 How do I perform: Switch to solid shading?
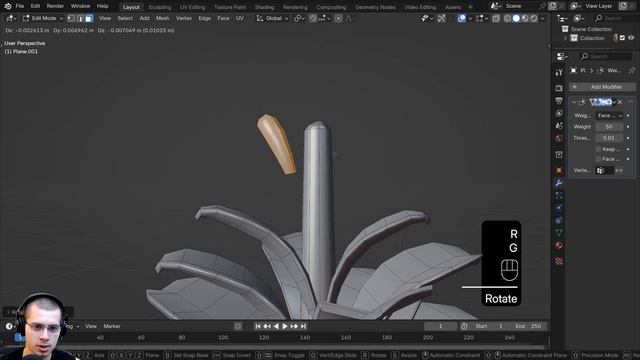coord(516,18)
